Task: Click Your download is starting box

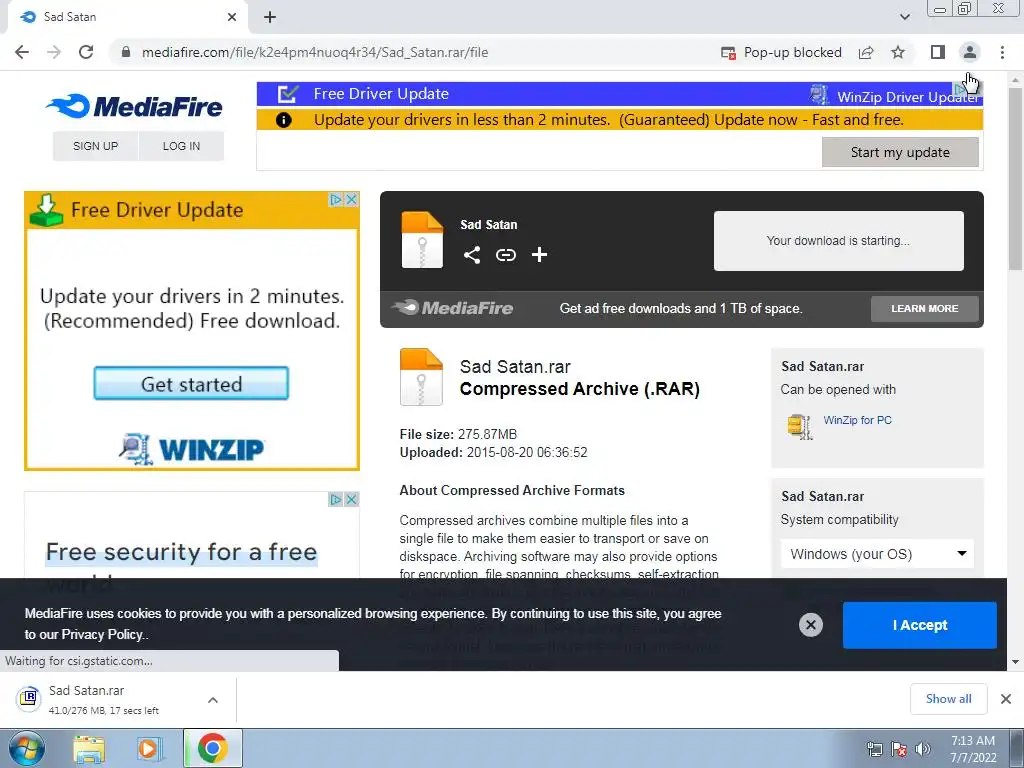Action: pos(839,240)
